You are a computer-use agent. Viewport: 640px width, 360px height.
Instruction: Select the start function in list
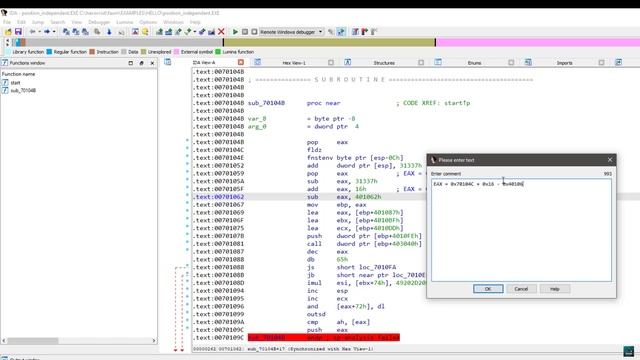15,82
